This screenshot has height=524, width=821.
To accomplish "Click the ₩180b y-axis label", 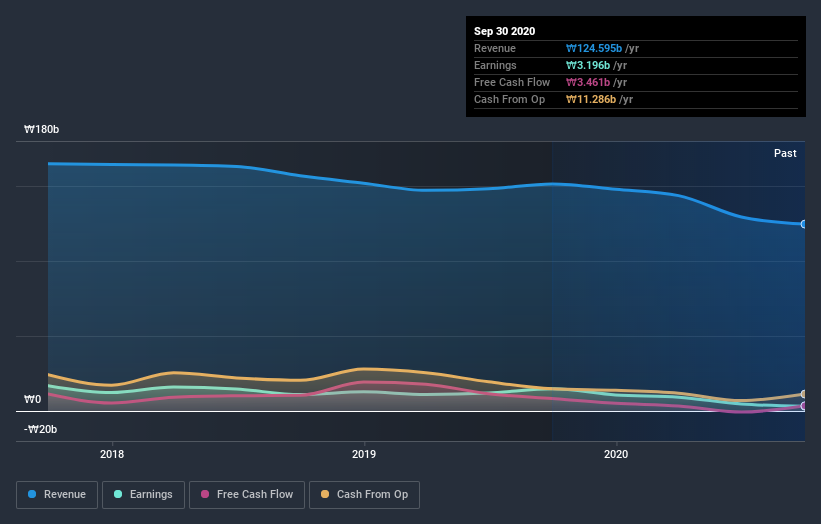I will (41, 129).
